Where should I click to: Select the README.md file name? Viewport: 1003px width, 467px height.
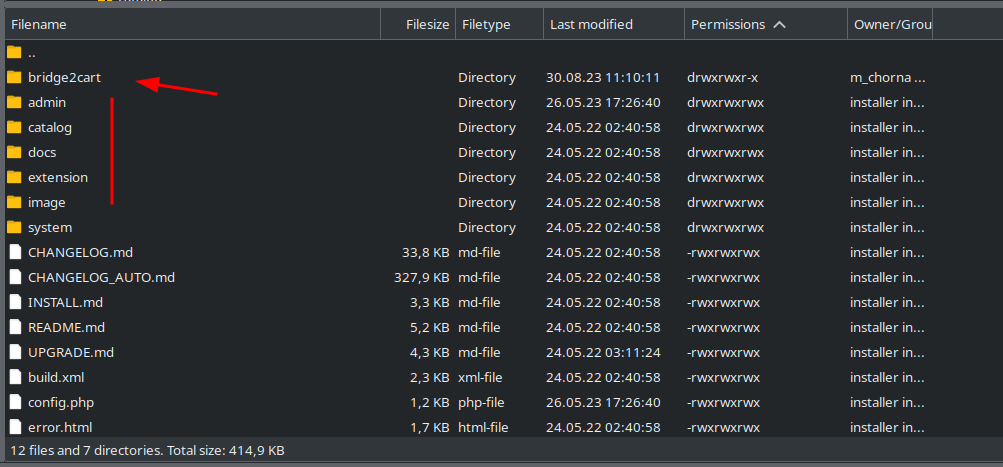pos(67,328)
